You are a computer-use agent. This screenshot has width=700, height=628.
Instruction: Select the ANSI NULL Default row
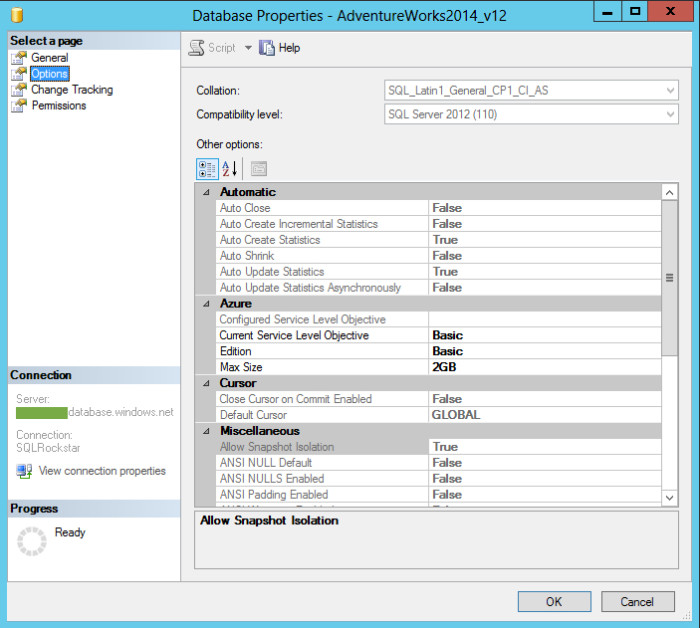tap(438, 463)
